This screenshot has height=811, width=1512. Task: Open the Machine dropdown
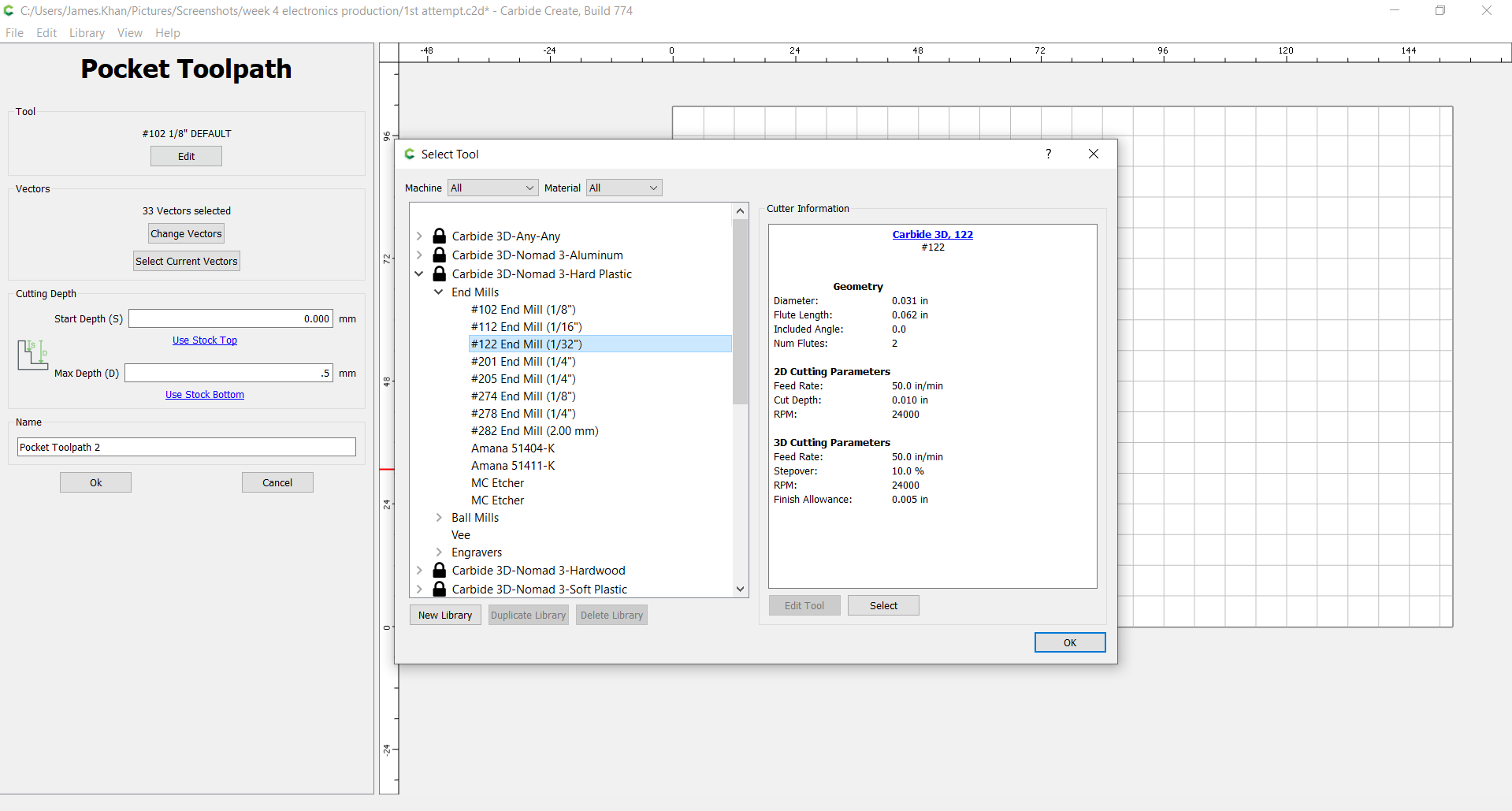coord(492,188)
